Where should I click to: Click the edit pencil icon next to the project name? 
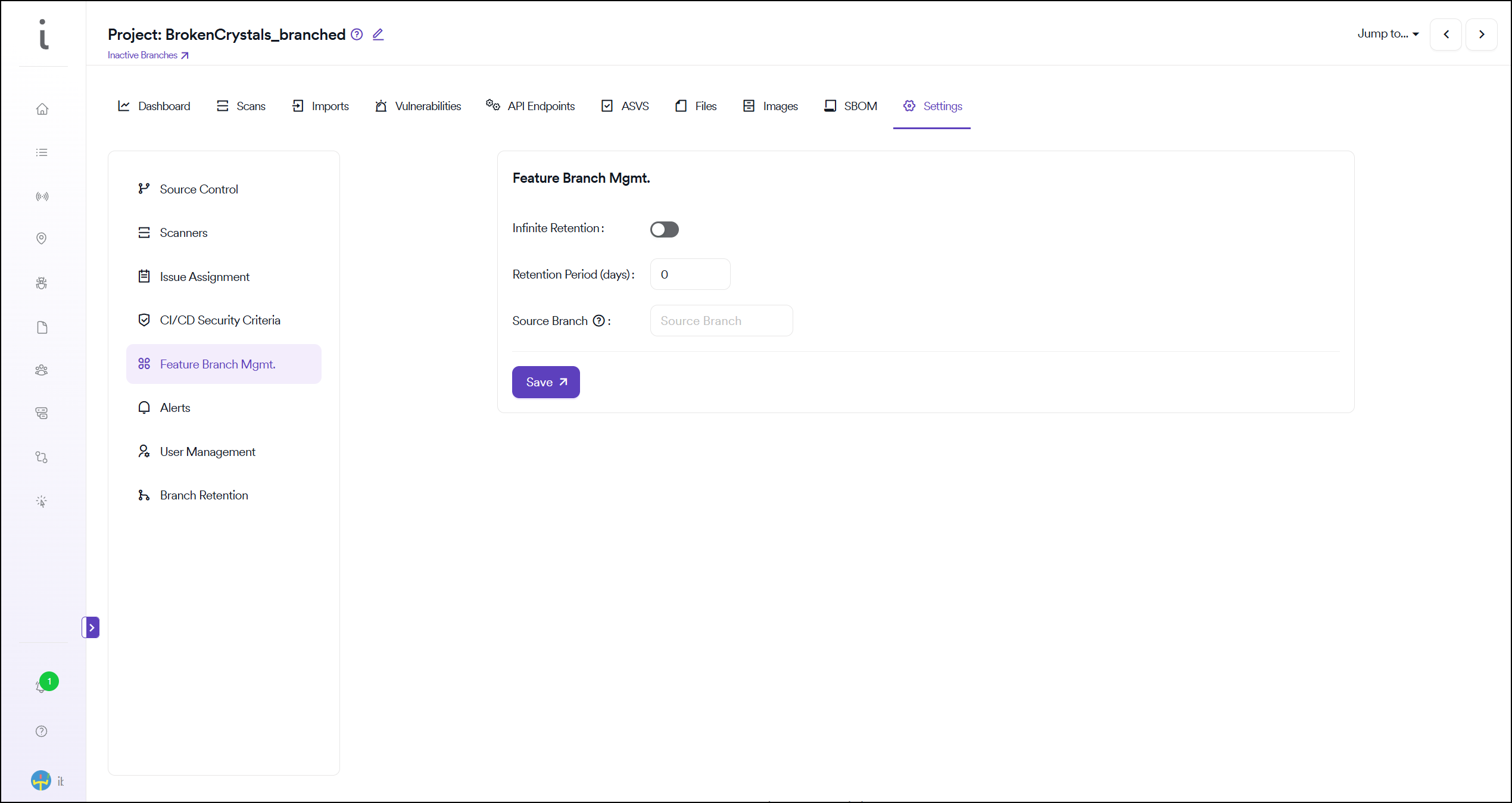(378, 35)
